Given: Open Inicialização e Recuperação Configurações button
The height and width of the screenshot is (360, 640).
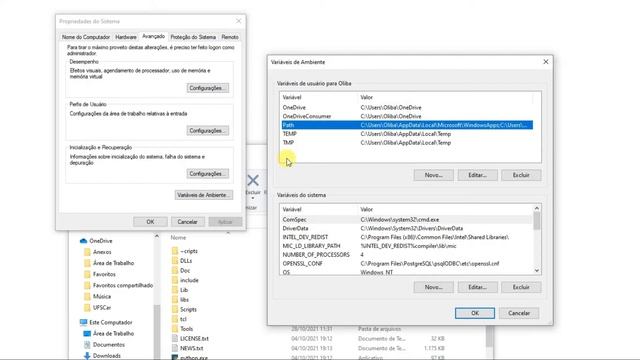Looking at the screenshot, I should click(x=208, y=174).
